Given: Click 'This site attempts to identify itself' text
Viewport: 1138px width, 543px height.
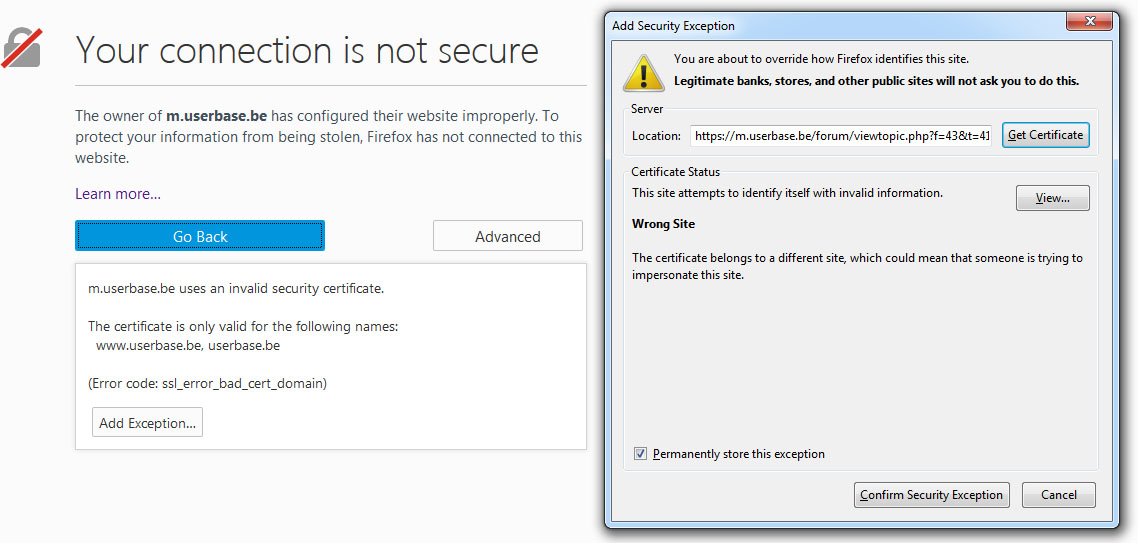Looking at the screenshot, I should coord(787,193).
